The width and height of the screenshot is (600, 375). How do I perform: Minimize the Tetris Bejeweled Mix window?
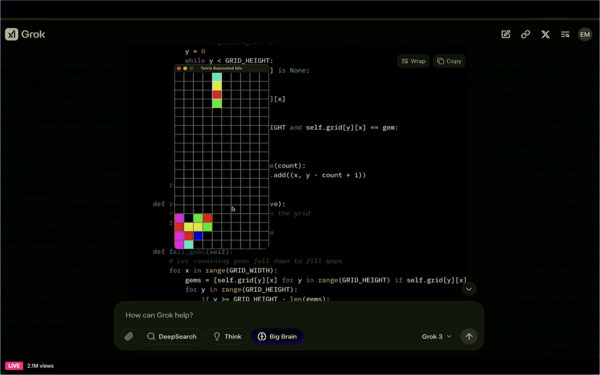tap(185, 68)
